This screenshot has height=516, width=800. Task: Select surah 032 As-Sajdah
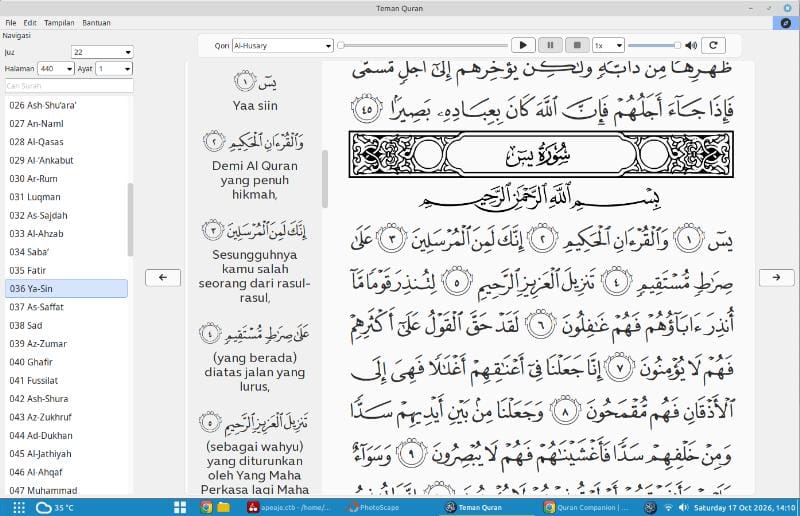pos(66,215)
